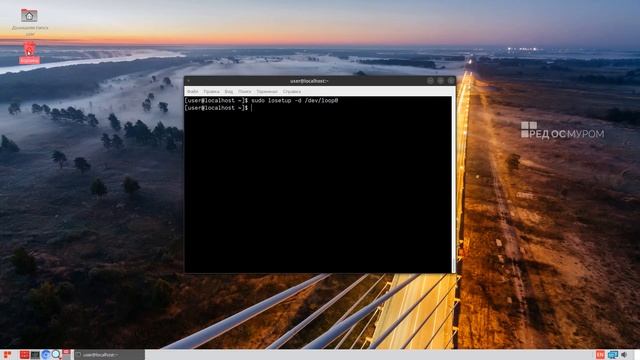The width and height of the screenshot is (640, 360).
Task: Open the Справка menu in terminal
Action: pos(291,91)
